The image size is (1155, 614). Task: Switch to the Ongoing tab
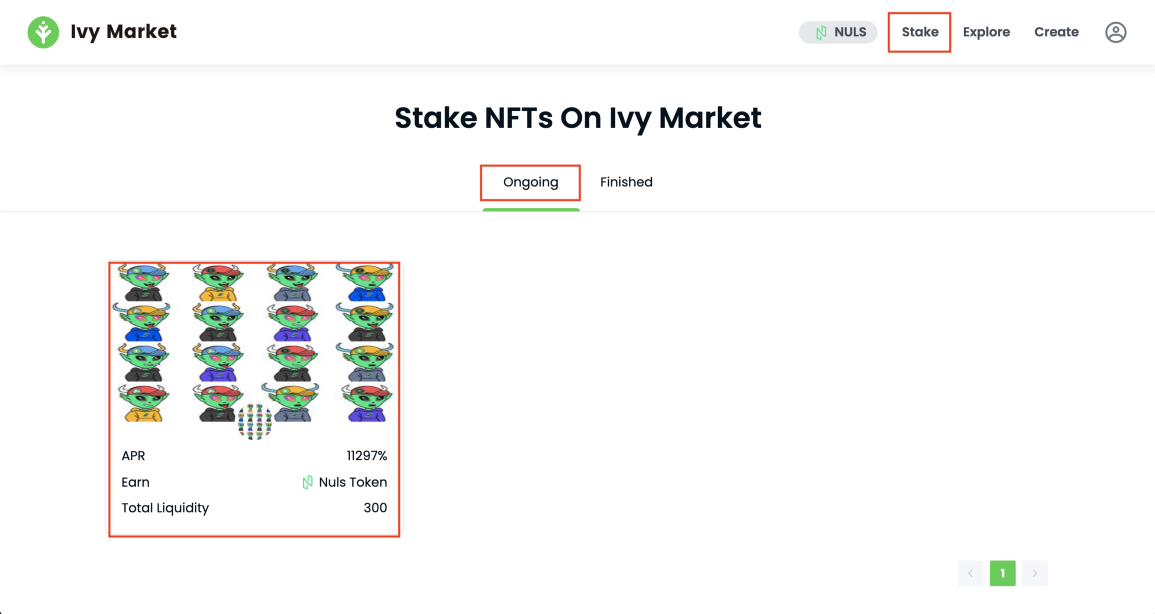pyautogui.click(x=530, y=183)
